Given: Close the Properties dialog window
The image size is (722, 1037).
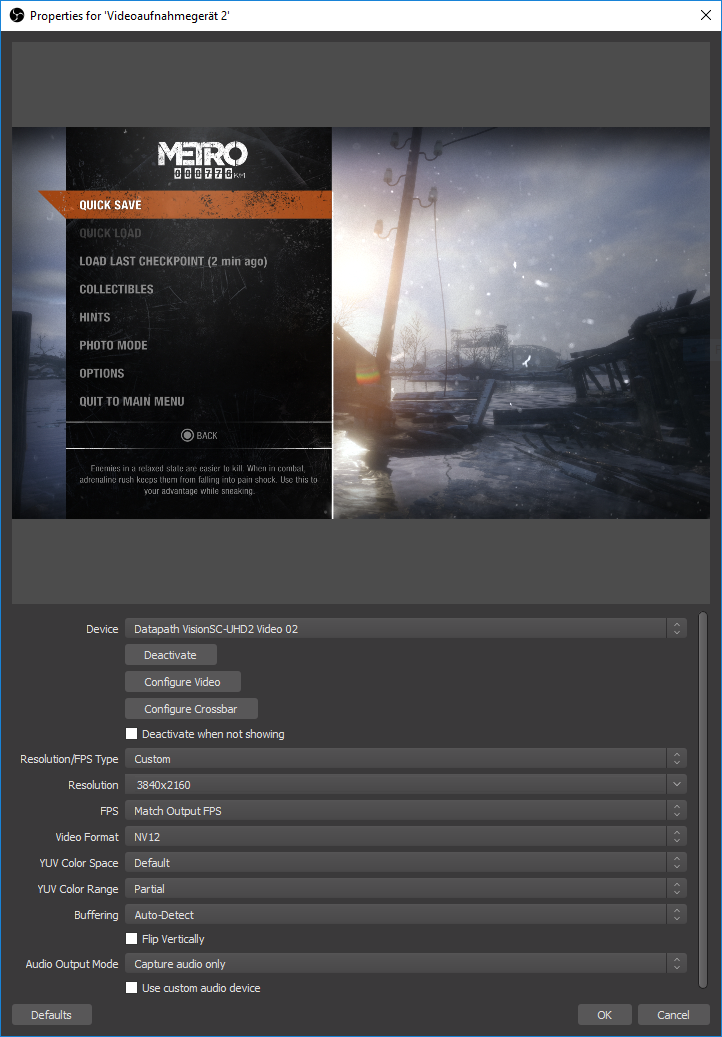Looking at the screenshot, I should 705,15.
